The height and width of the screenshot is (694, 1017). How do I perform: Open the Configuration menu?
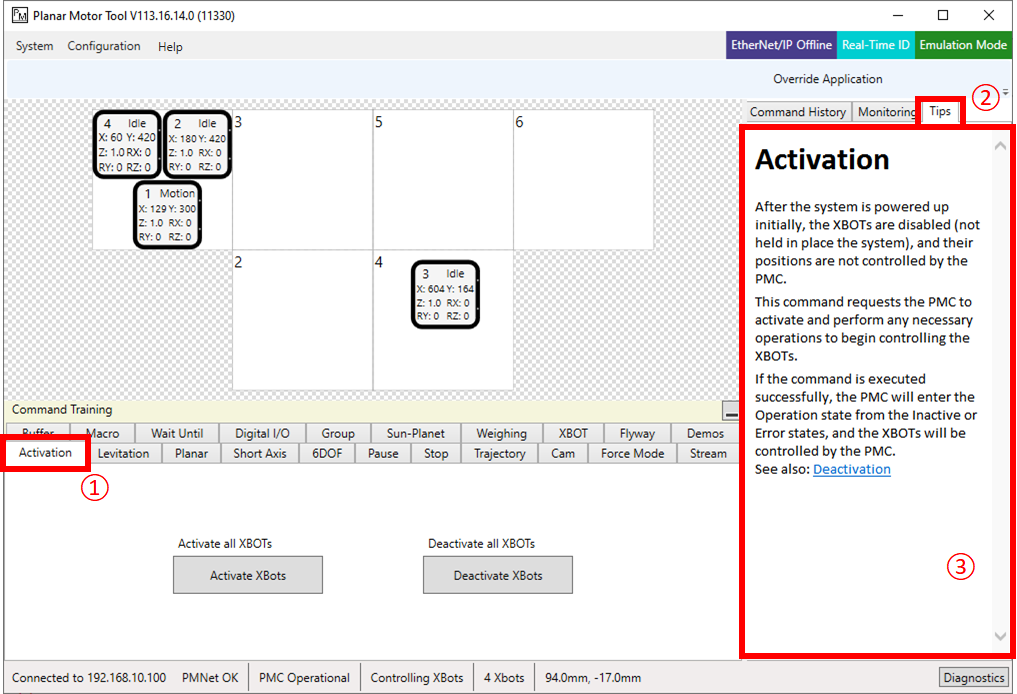[x=104, y=46]
